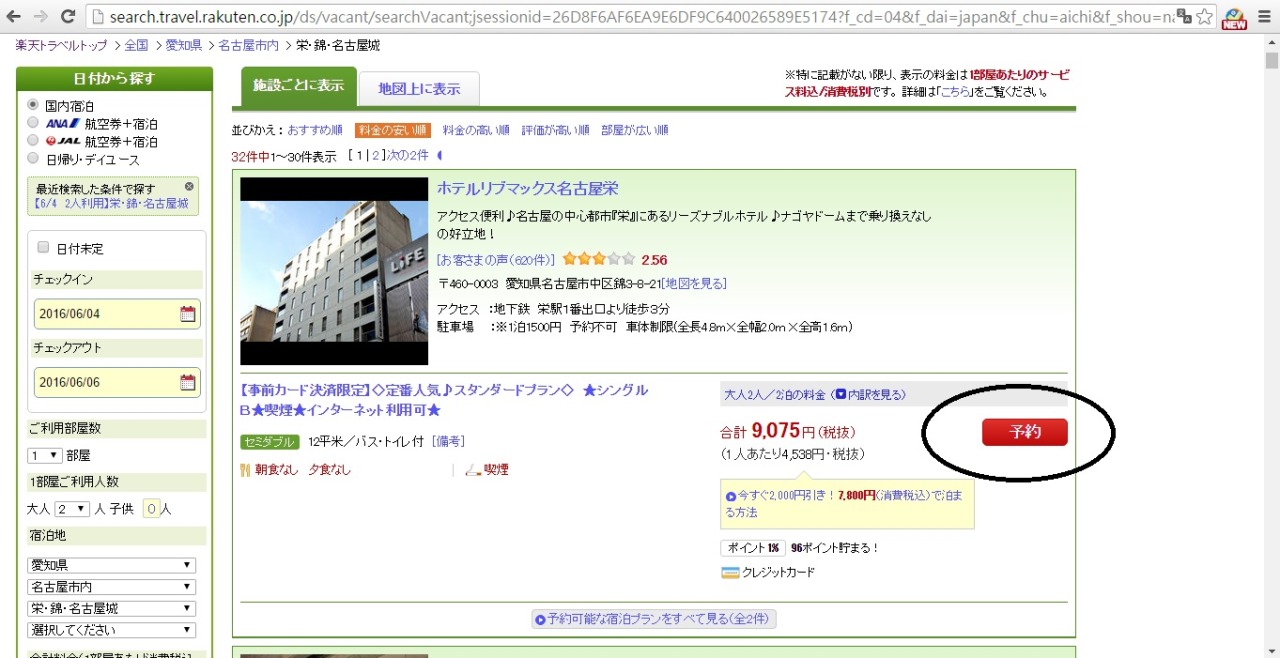This screenshot has height=658, width=1280.
Task: Click the browser forward arrow
Action: pyautogui.click(x=41, y=16)
